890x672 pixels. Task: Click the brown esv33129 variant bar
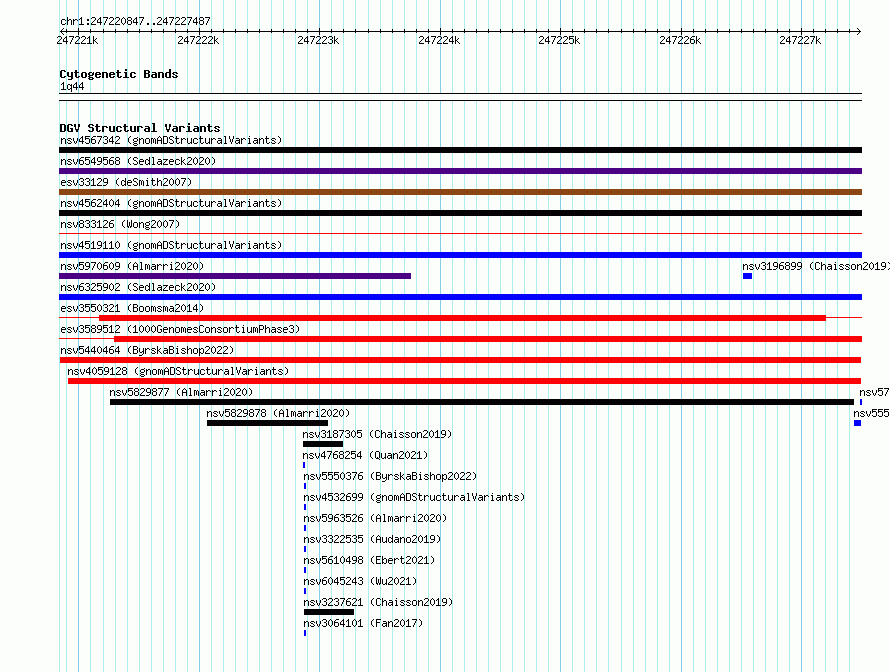click(x=460, y=192)
